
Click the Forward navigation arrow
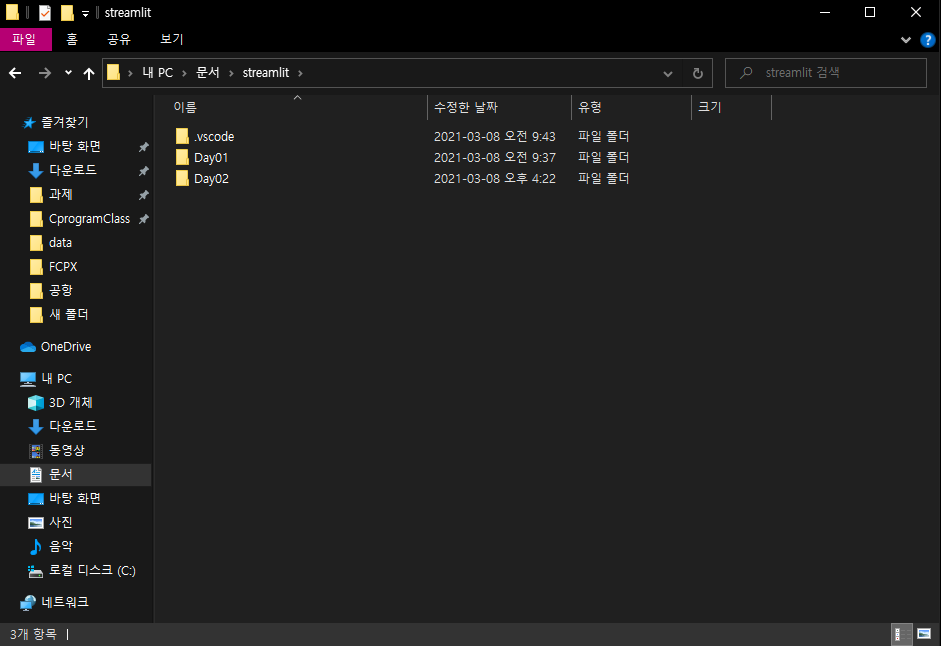(x=45, y=73)
